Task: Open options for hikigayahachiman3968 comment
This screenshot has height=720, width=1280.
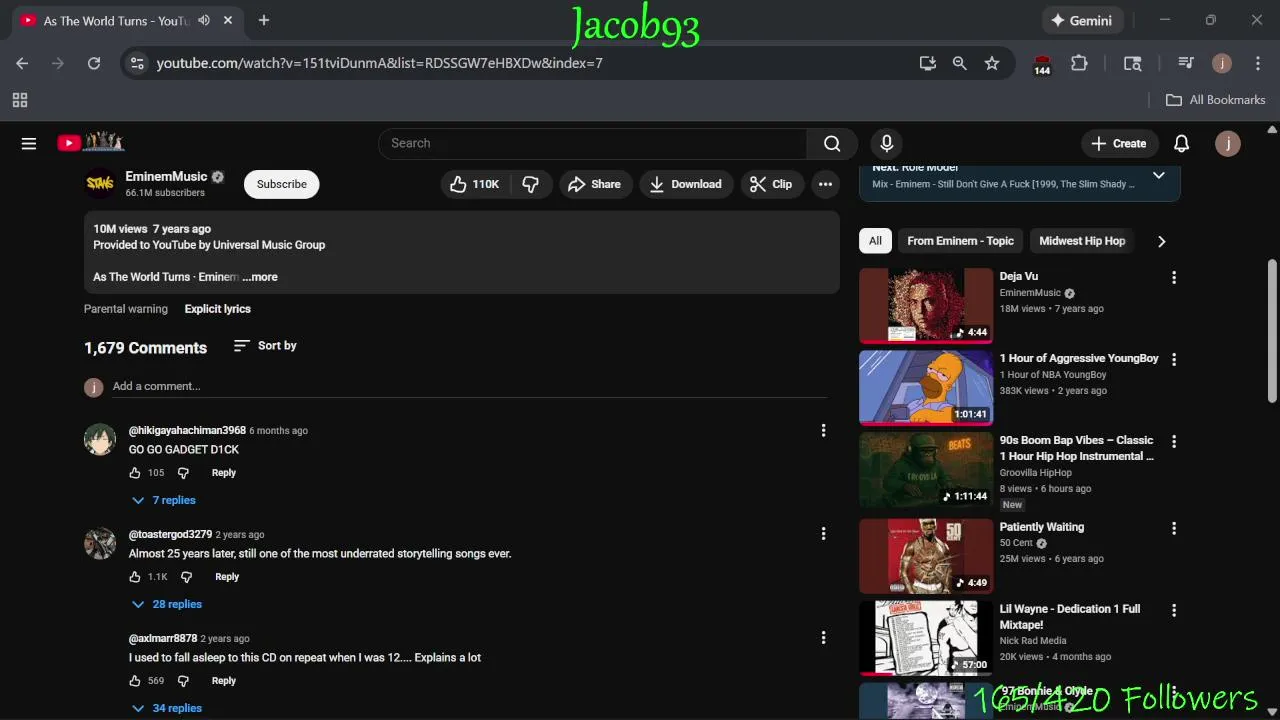Action: point(823,430)
